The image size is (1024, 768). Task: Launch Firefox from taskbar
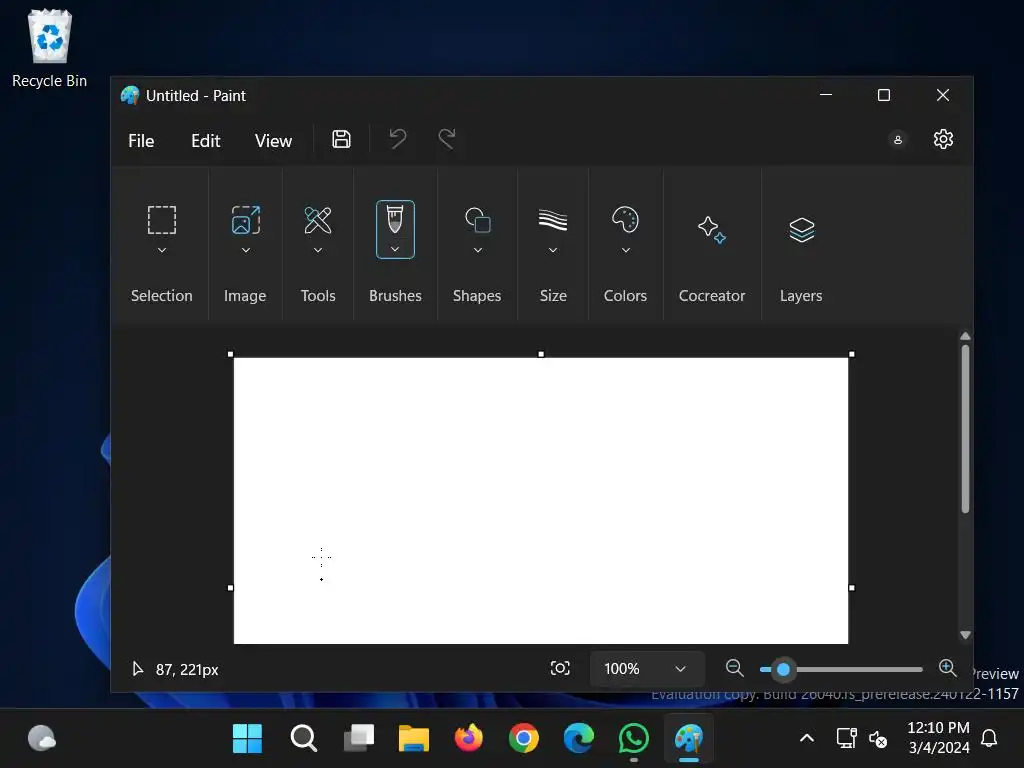(468, 739)
